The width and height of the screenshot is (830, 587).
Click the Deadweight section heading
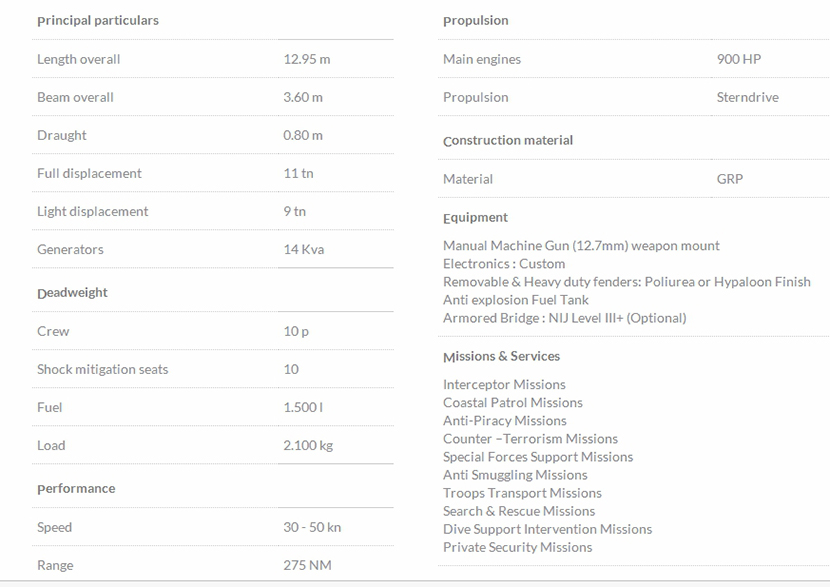click(x=72, y=293)
